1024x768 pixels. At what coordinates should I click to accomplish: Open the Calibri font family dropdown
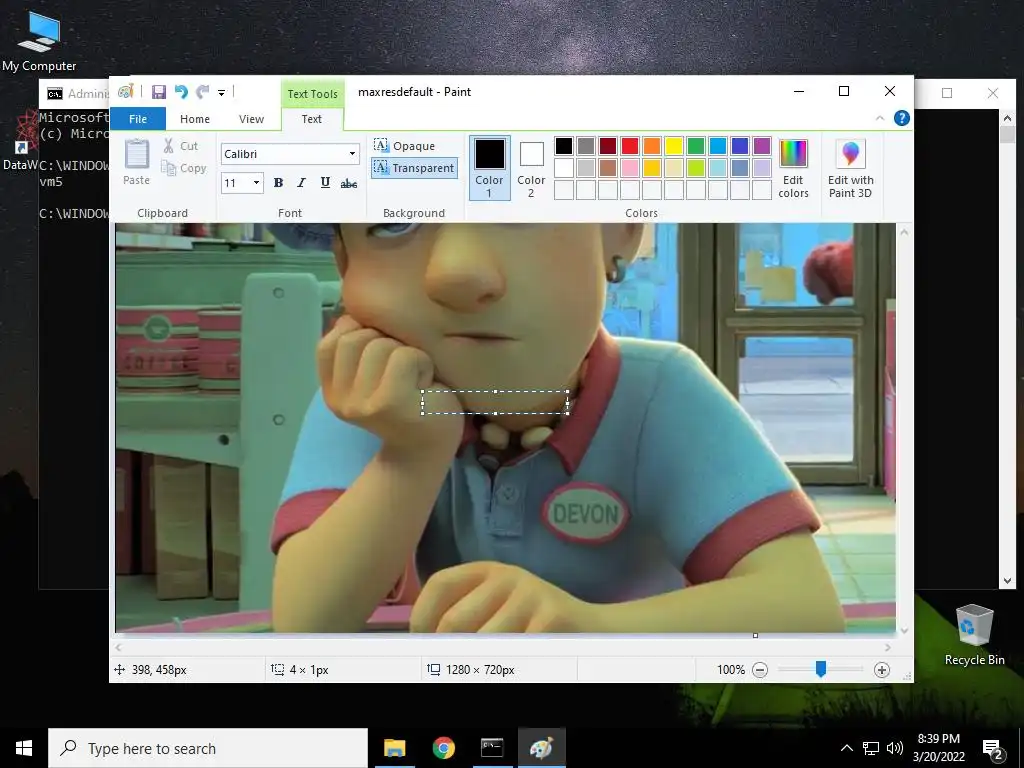click(x=352, y=154)
